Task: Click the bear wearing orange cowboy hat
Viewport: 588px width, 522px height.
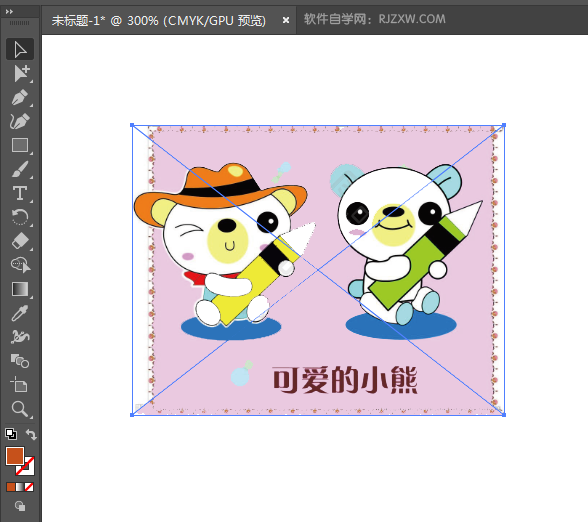Action: coord(224,246)
